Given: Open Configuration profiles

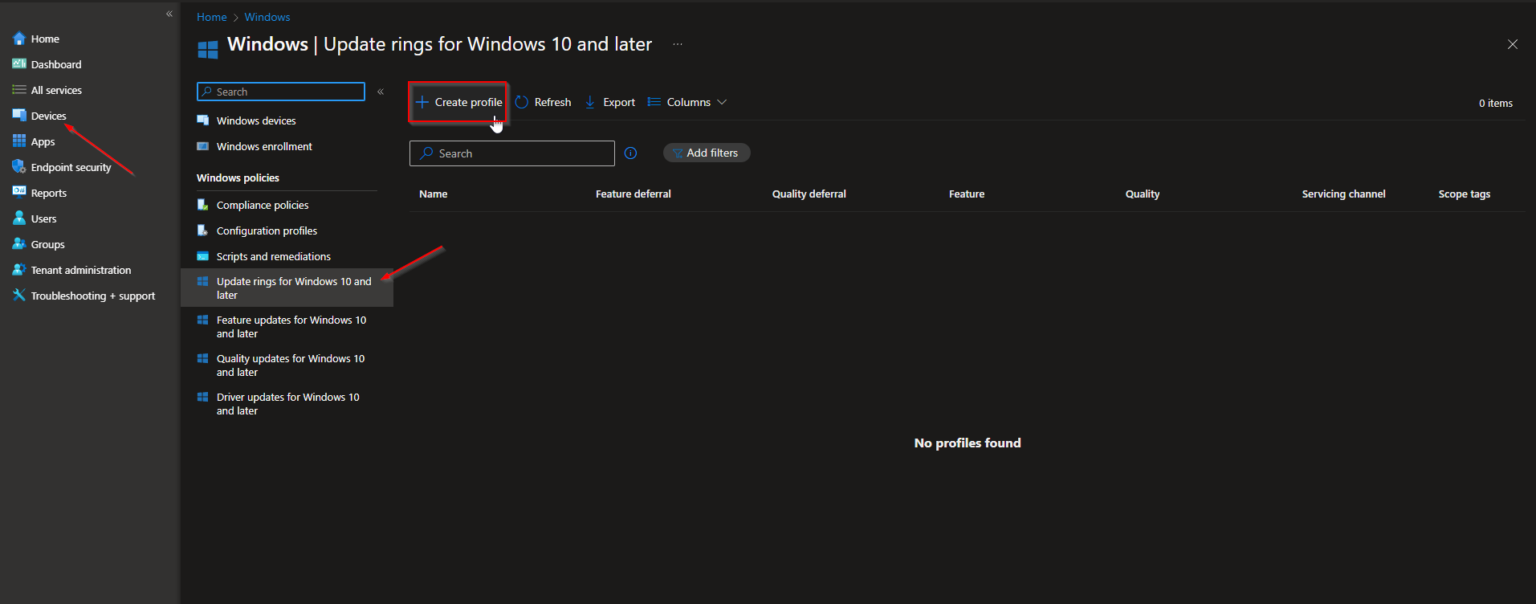Looking at the screenshot, I should (266, 231).
